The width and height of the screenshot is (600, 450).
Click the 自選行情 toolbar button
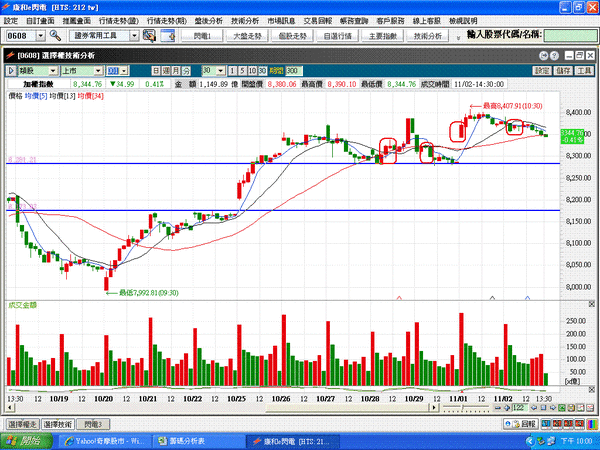point(338,36)
